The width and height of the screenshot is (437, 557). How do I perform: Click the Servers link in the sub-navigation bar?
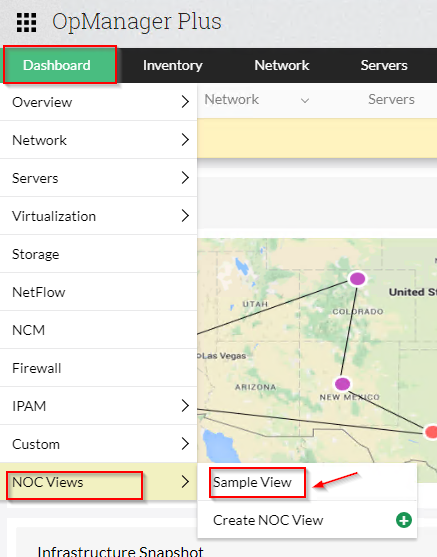pos(391,99)
